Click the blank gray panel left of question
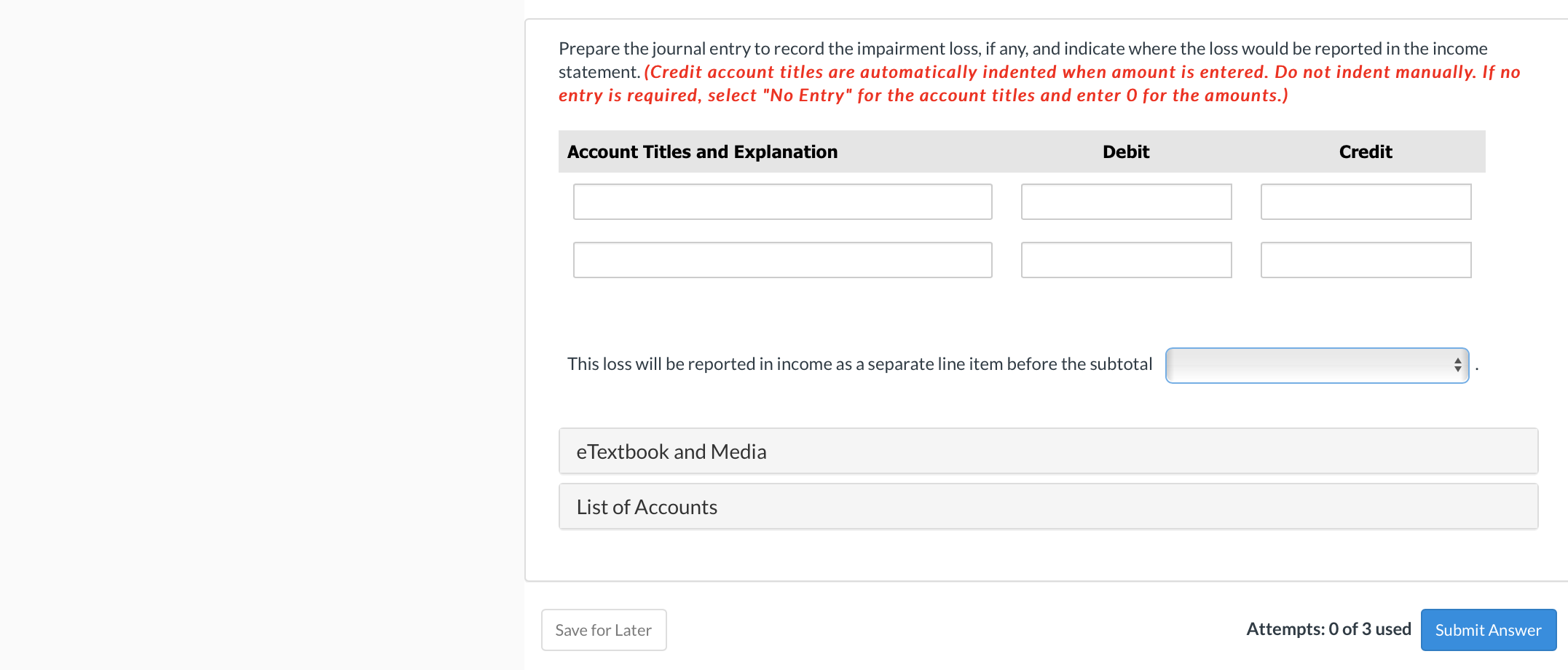 pos(262,335)
